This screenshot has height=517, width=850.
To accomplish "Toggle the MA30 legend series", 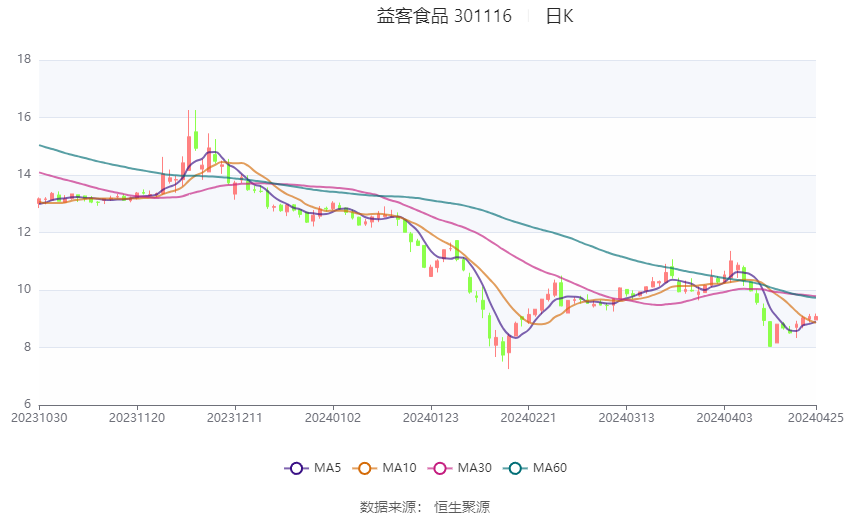I will (460, 468).
